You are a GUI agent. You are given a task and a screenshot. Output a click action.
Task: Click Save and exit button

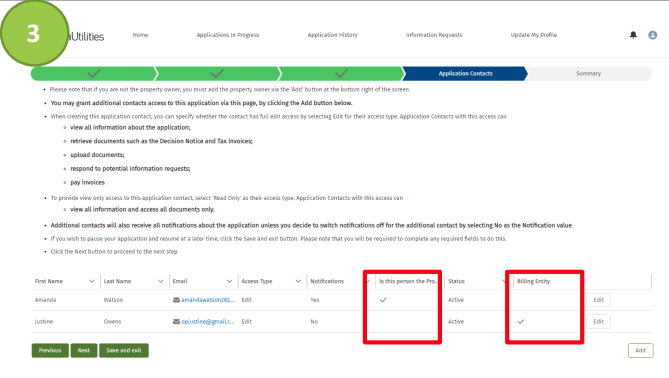124,350
